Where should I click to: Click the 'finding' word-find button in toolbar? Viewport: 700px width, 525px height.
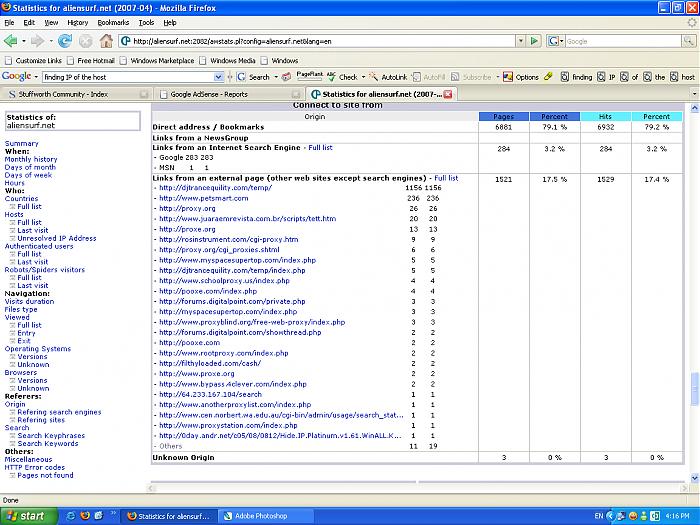pos(576,77)
